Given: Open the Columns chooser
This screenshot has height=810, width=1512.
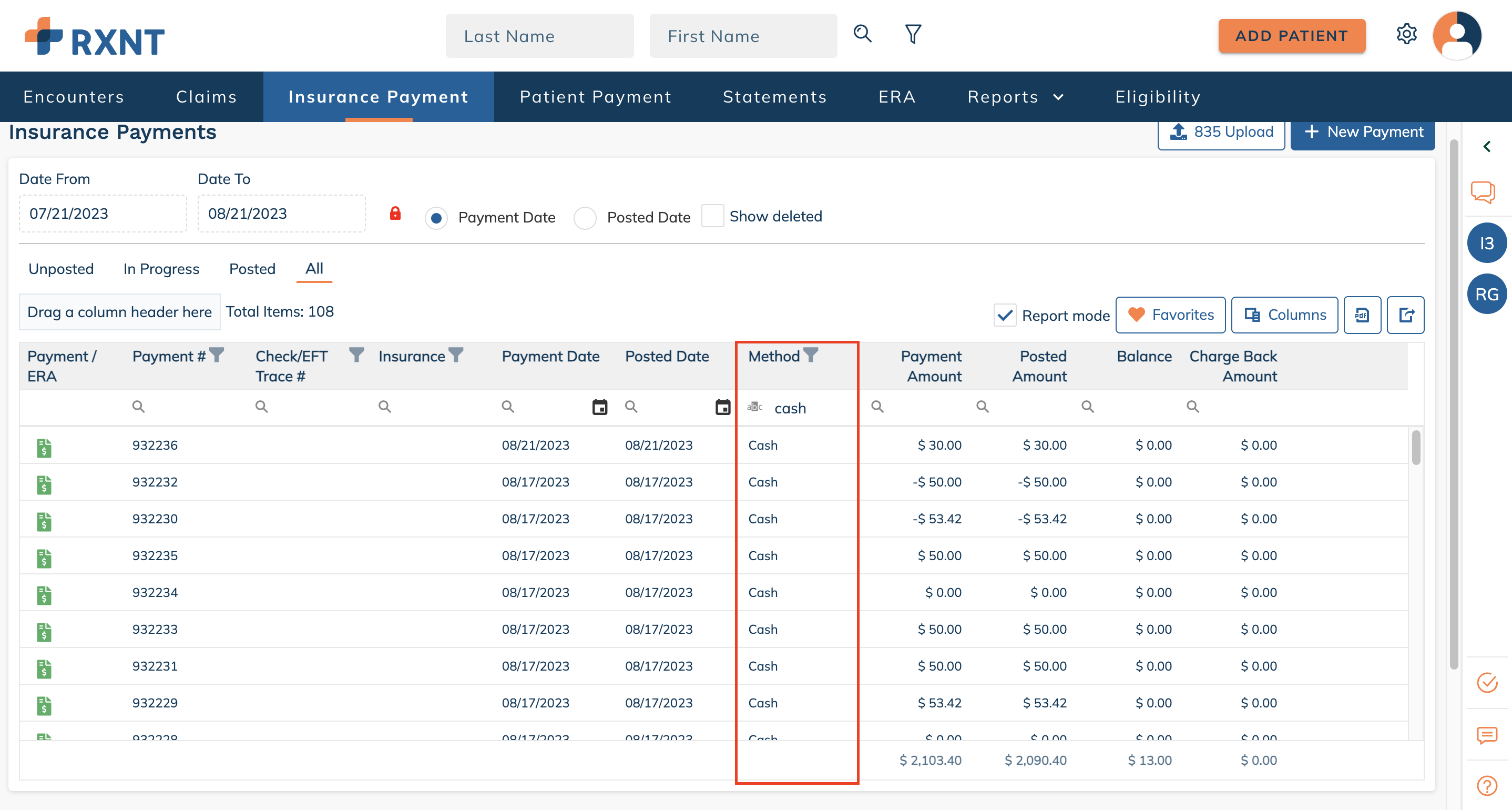Looking at the screenshot, I should click(1284, 315).
